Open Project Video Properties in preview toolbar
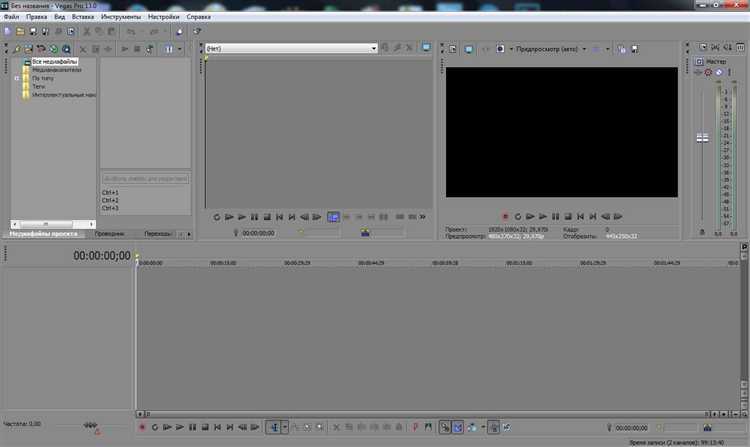The image size is (750, 447). pyautogui.click(x=452, y=49)
